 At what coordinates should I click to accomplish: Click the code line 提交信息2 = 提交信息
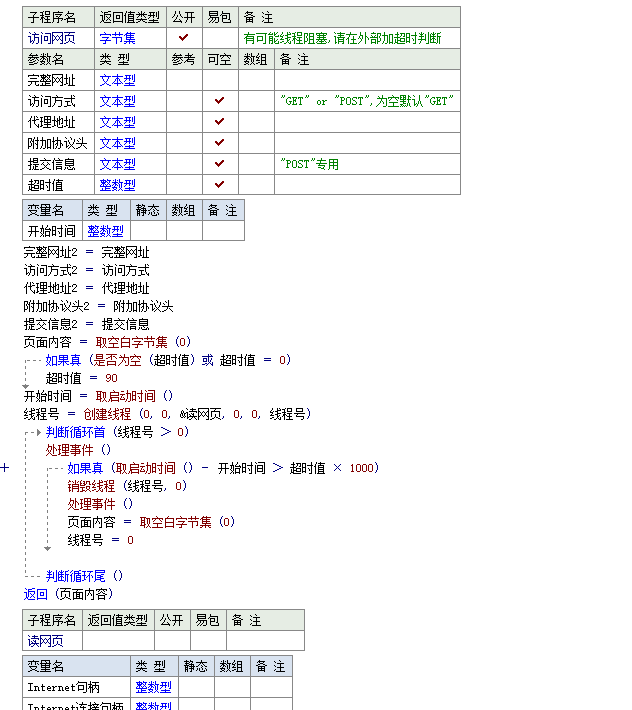(x=86, y=324)
